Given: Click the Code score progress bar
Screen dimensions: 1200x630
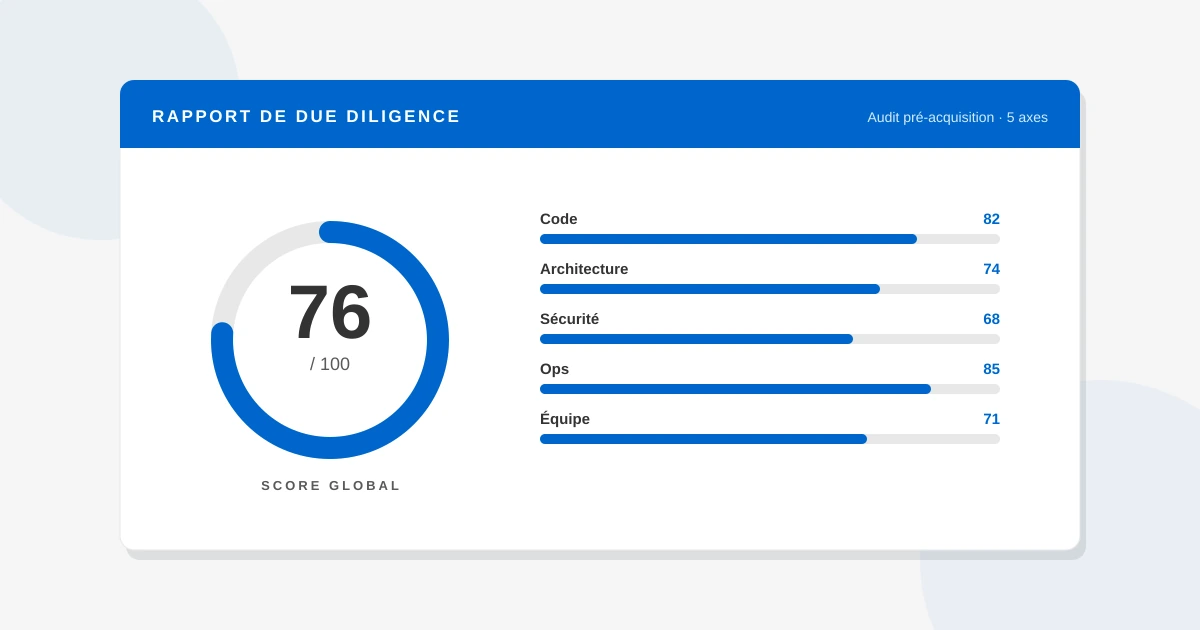Looking at the screenshot, I should 770,239.
